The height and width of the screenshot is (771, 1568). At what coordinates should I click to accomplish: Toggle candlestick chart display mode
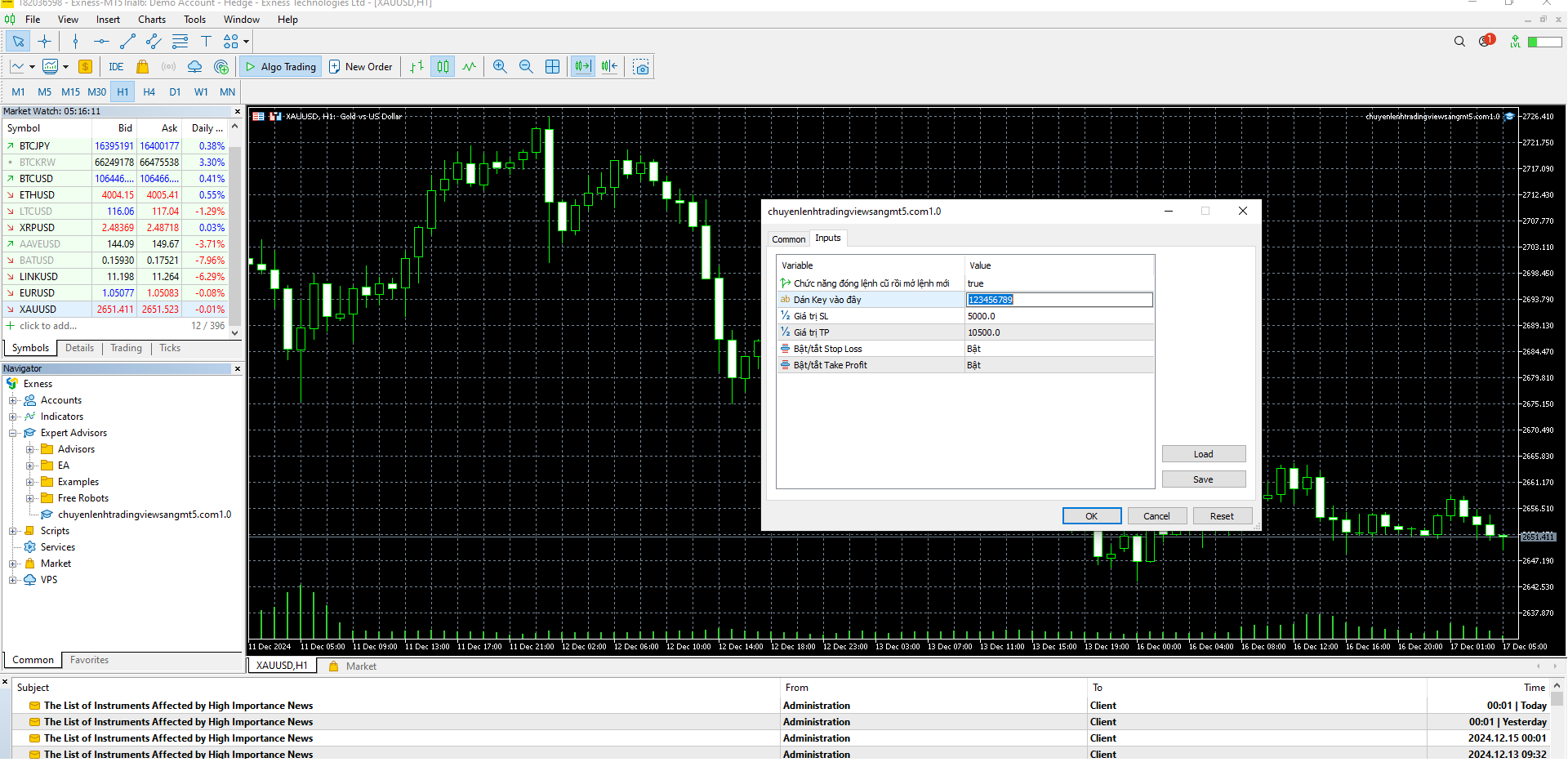(x=443, y=67)
